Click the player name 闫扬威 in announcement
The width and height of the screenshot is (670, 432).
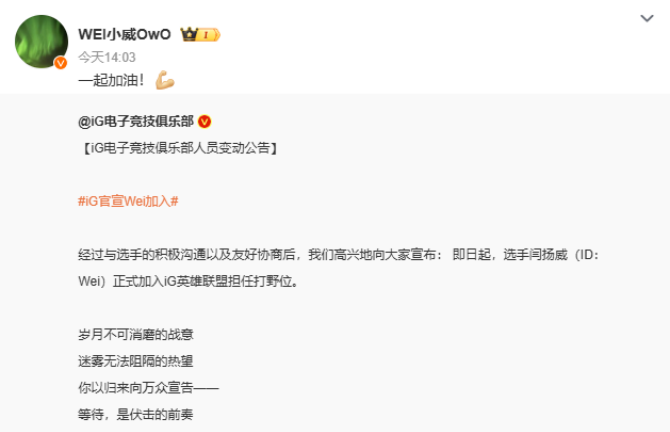[x=548, y=255]
